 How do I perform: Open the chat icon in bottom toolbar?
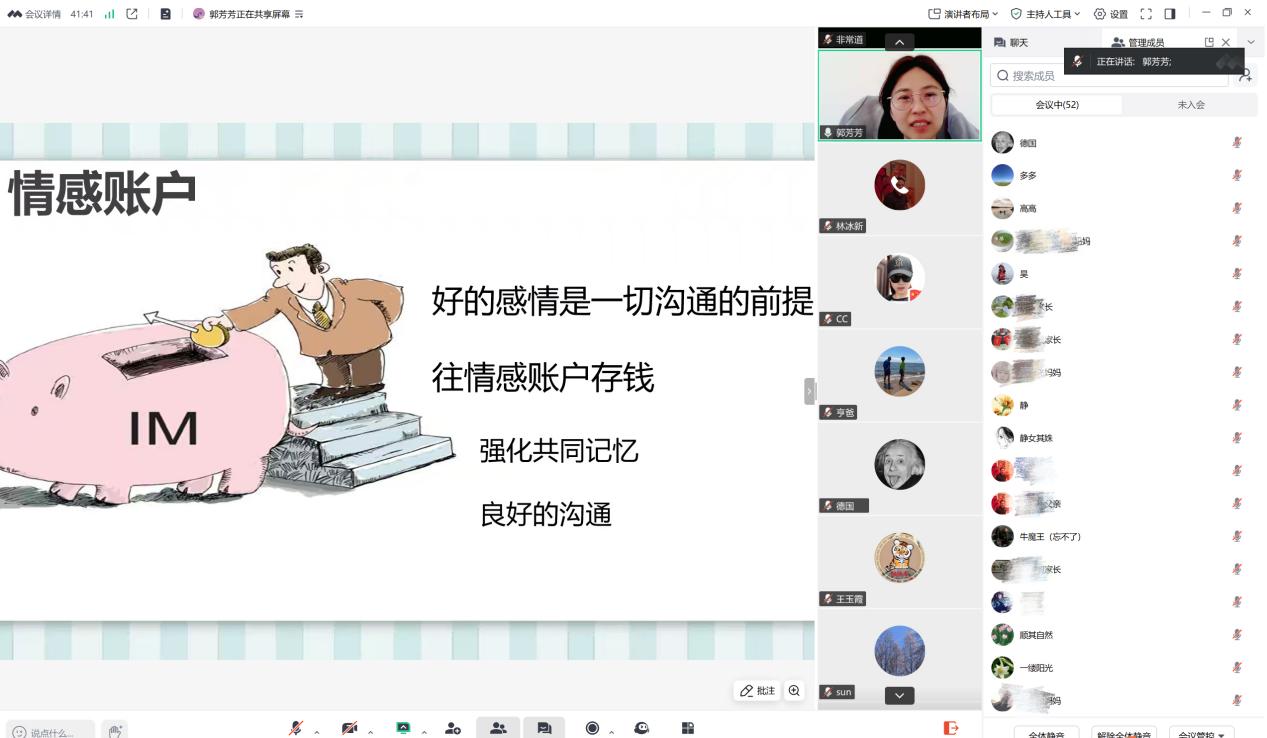point(544,728)
